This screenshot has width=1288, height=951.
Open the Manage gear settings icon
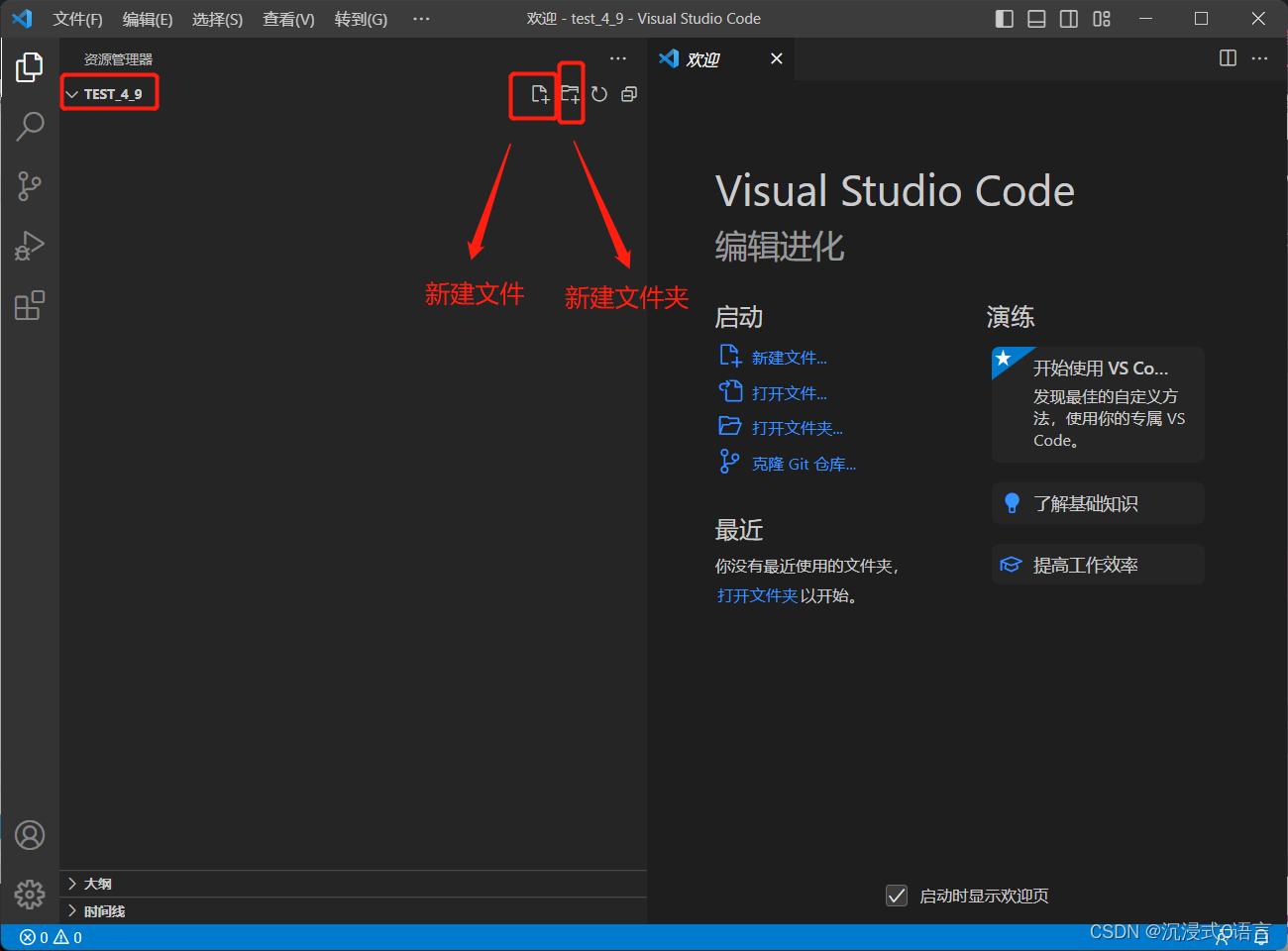(x=30, y=895)
